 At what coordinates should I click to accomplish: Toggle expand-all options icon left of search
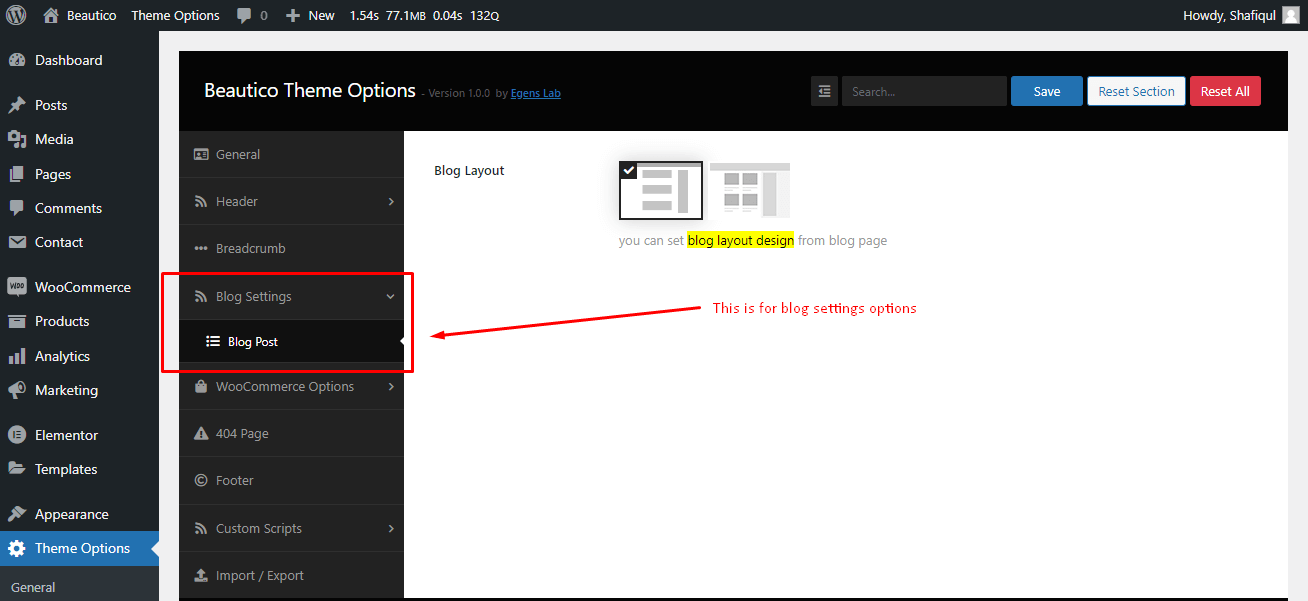[824, 91]
